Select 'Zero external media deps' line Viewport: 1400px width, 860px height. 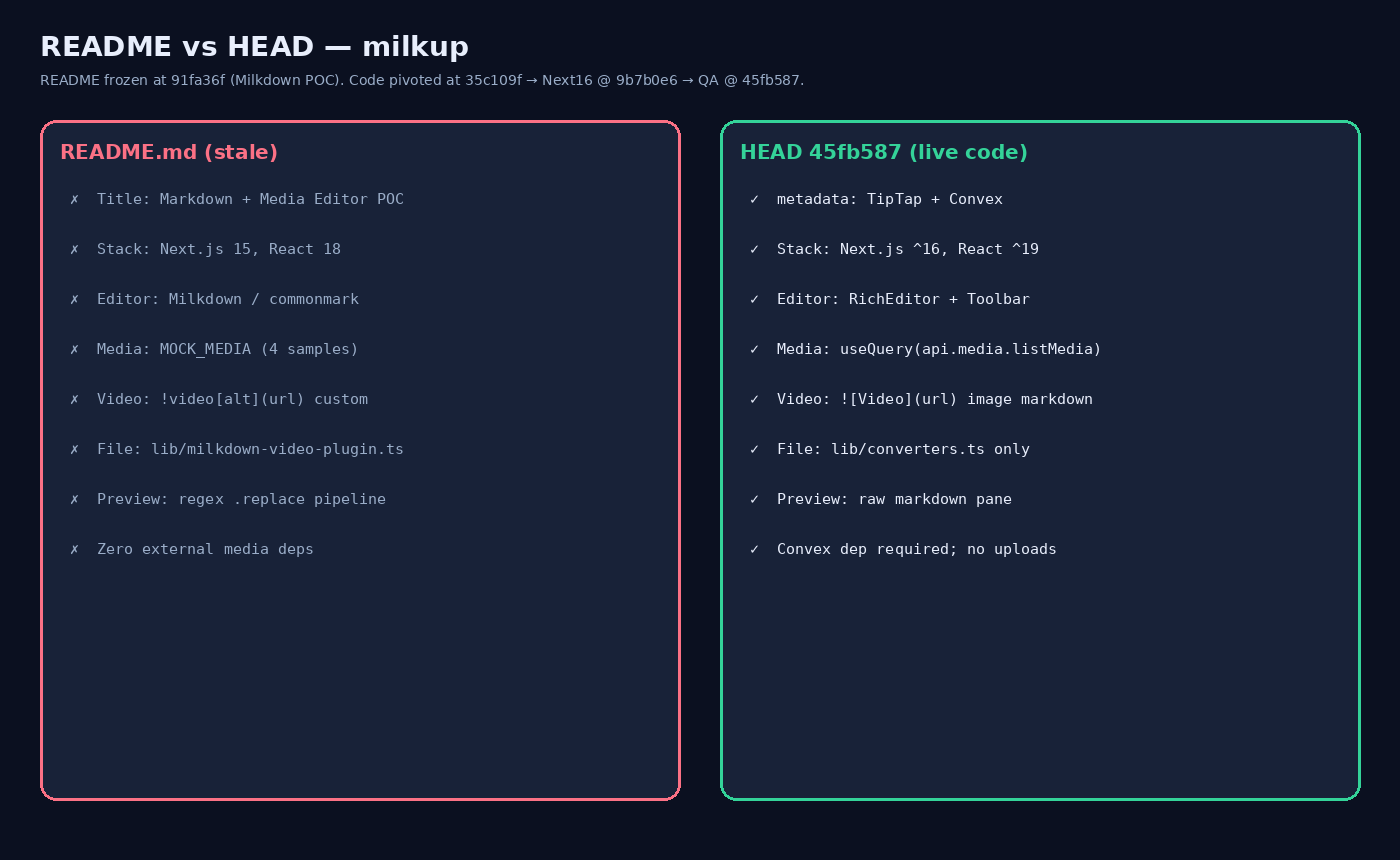pyautogui.click(x=205, y=549)
